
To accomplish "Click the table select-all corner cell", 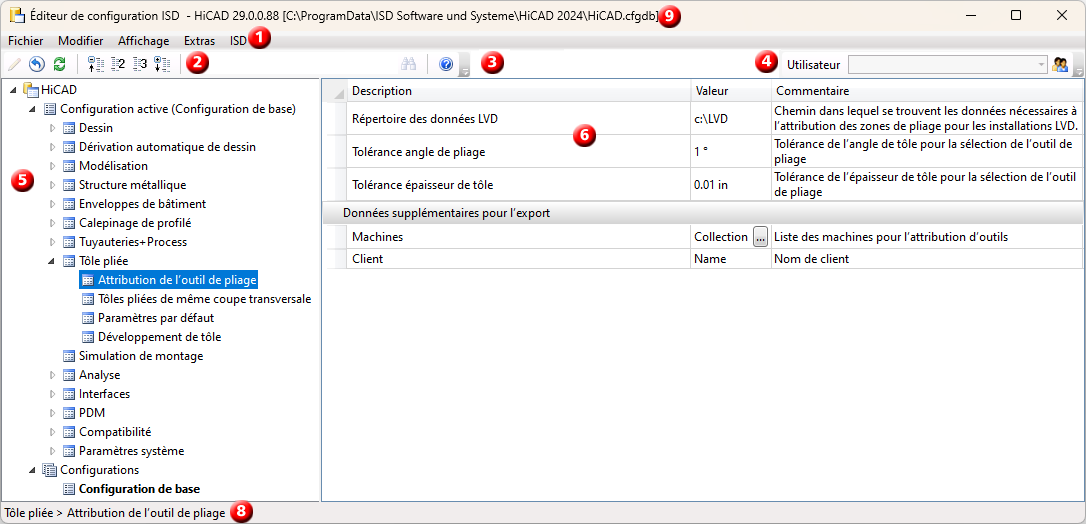I will (336, 91).
